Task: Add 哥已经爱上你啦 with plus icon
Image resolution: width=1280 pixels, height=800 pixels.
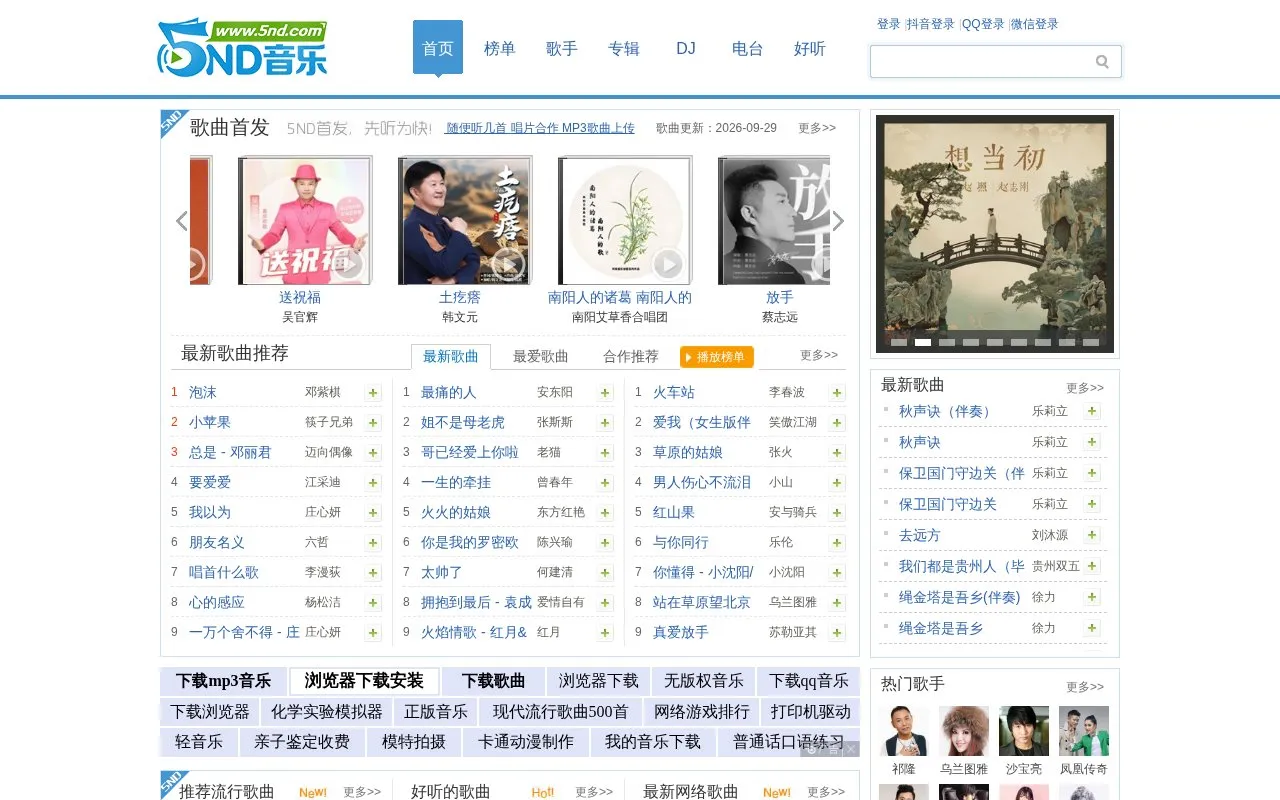Action: coord(605,453)
